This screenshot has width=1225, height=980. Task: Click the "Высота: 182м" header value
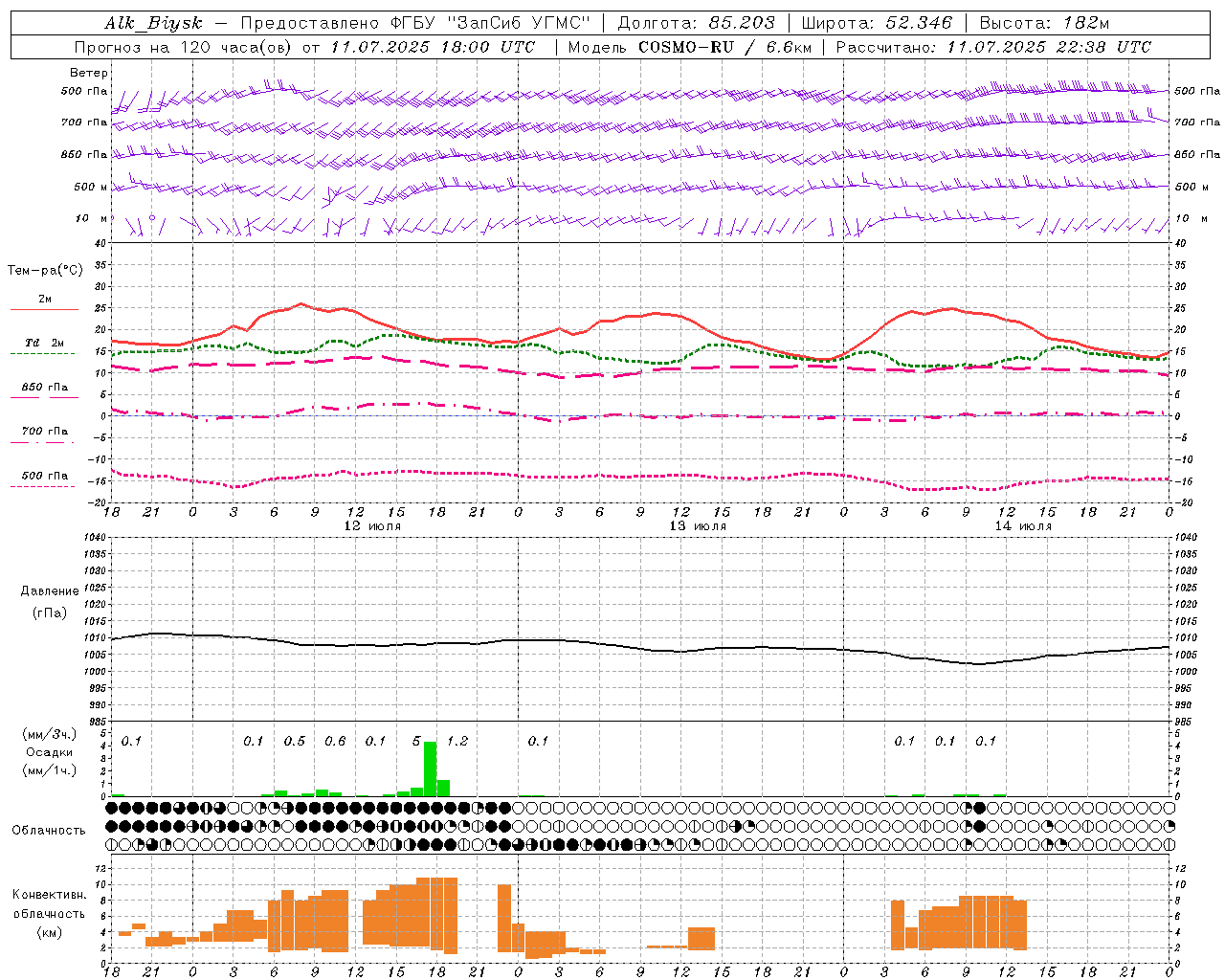[x=1044, y=23]
